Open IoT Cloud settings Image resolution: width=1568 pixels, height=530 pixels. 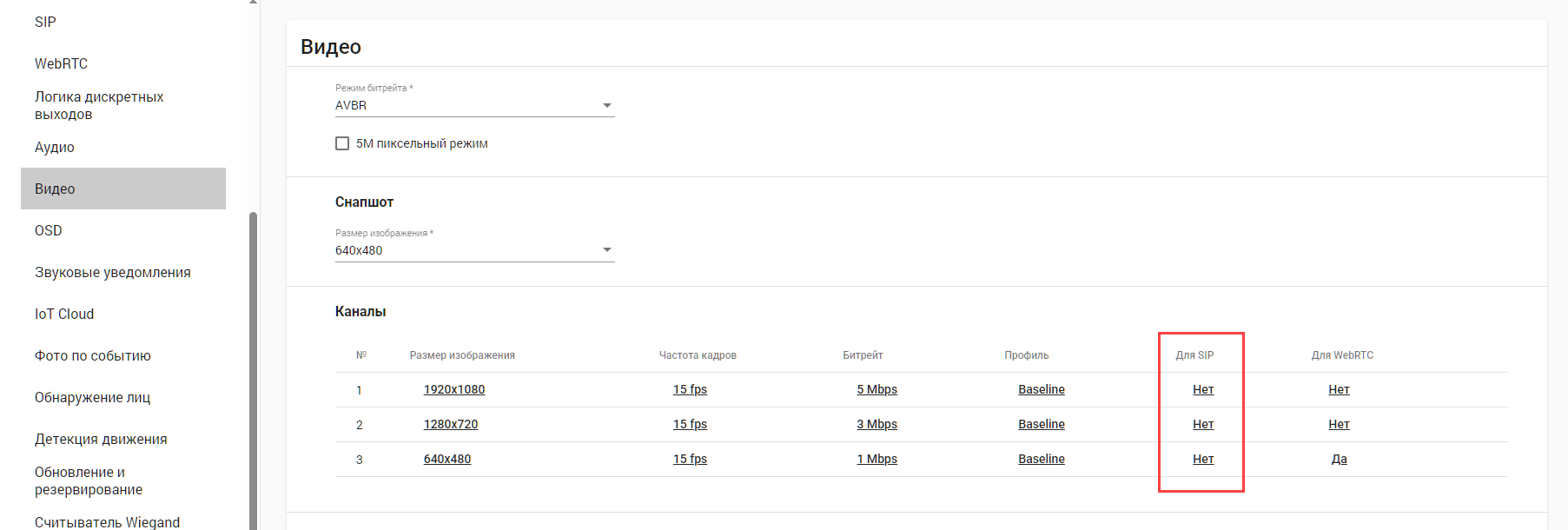64,314
